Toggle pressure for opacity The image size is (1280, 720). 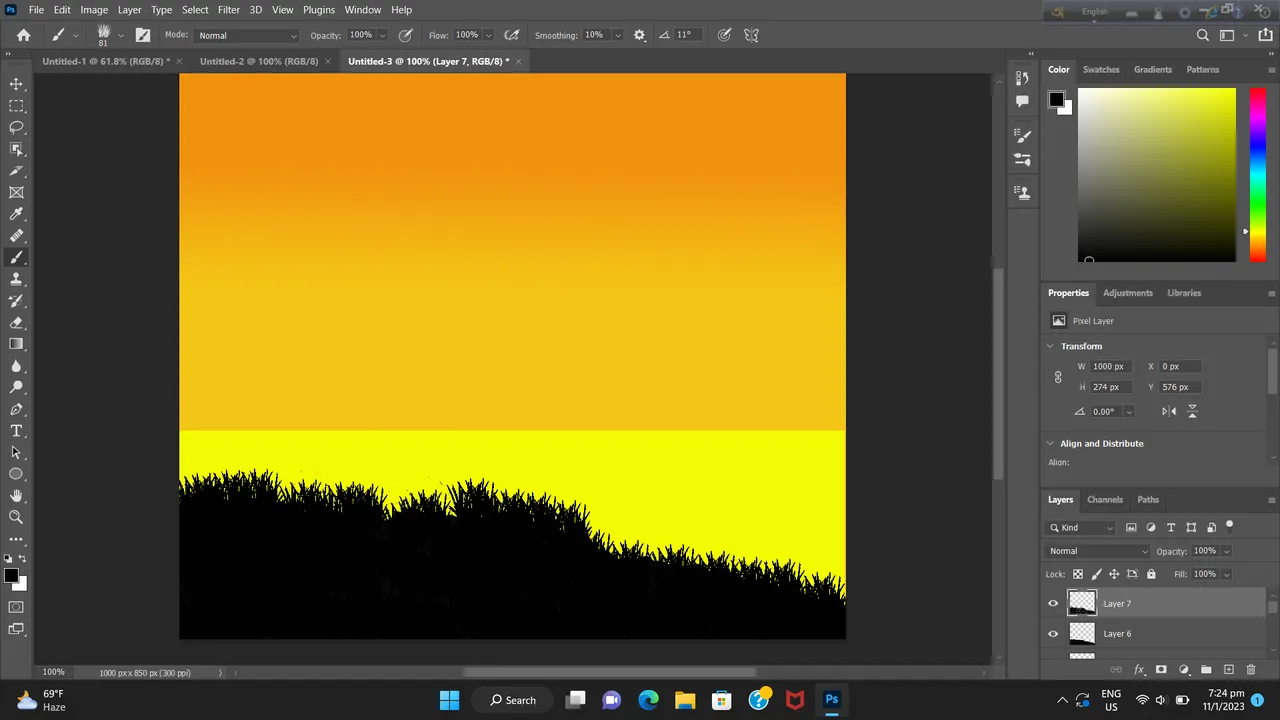click(405, 35)
